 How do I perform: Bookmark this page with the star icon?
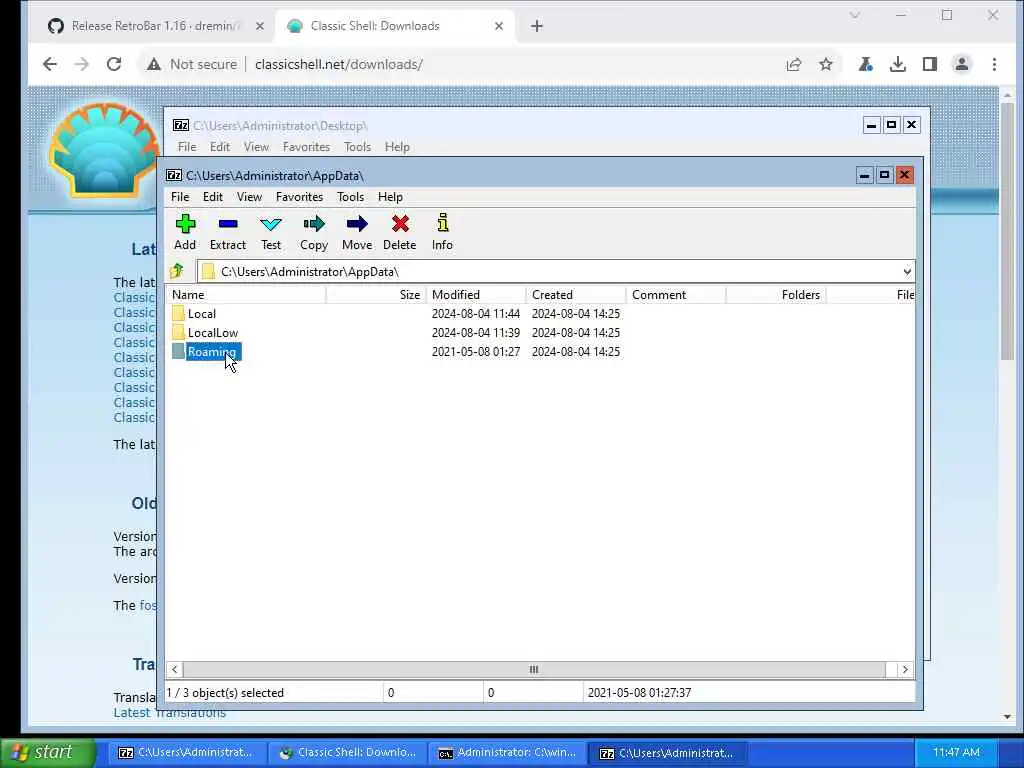[826, 64]
